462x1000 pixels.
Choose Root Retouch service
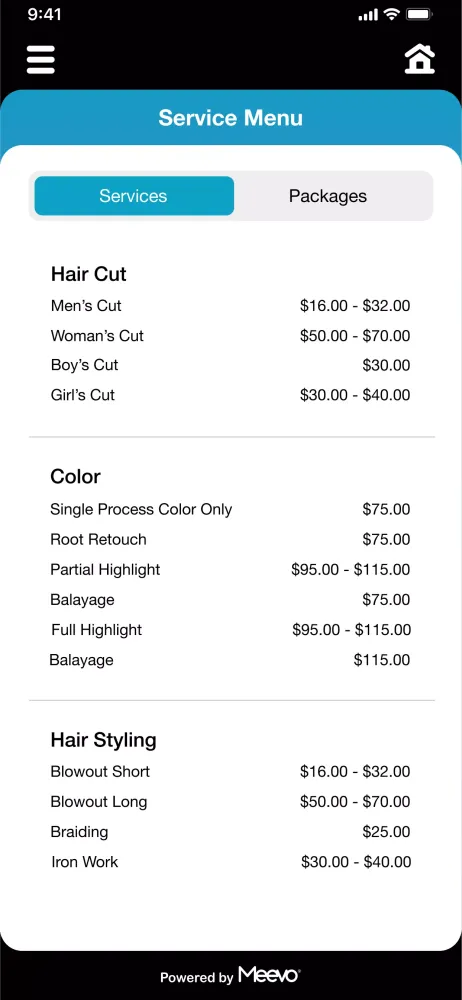tap(230, 540)
